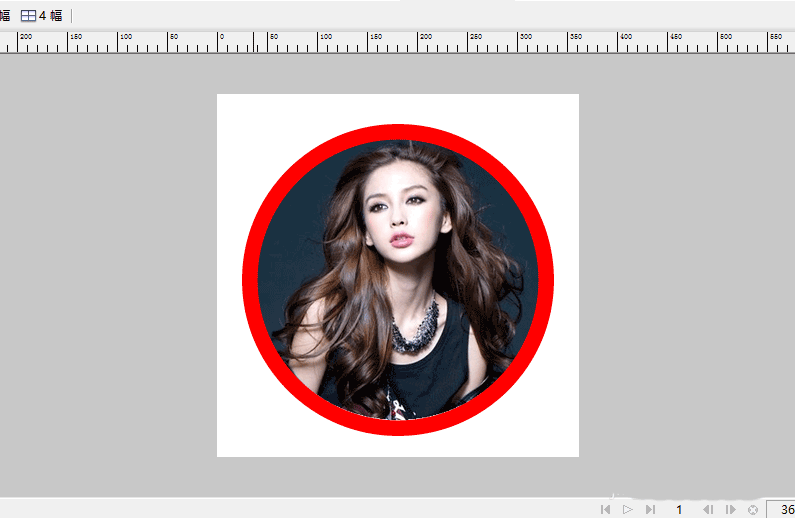Click the necklace in the portrait
This screenshot has height=518, width=795.
pyautogui.click(x=415, y=327)
